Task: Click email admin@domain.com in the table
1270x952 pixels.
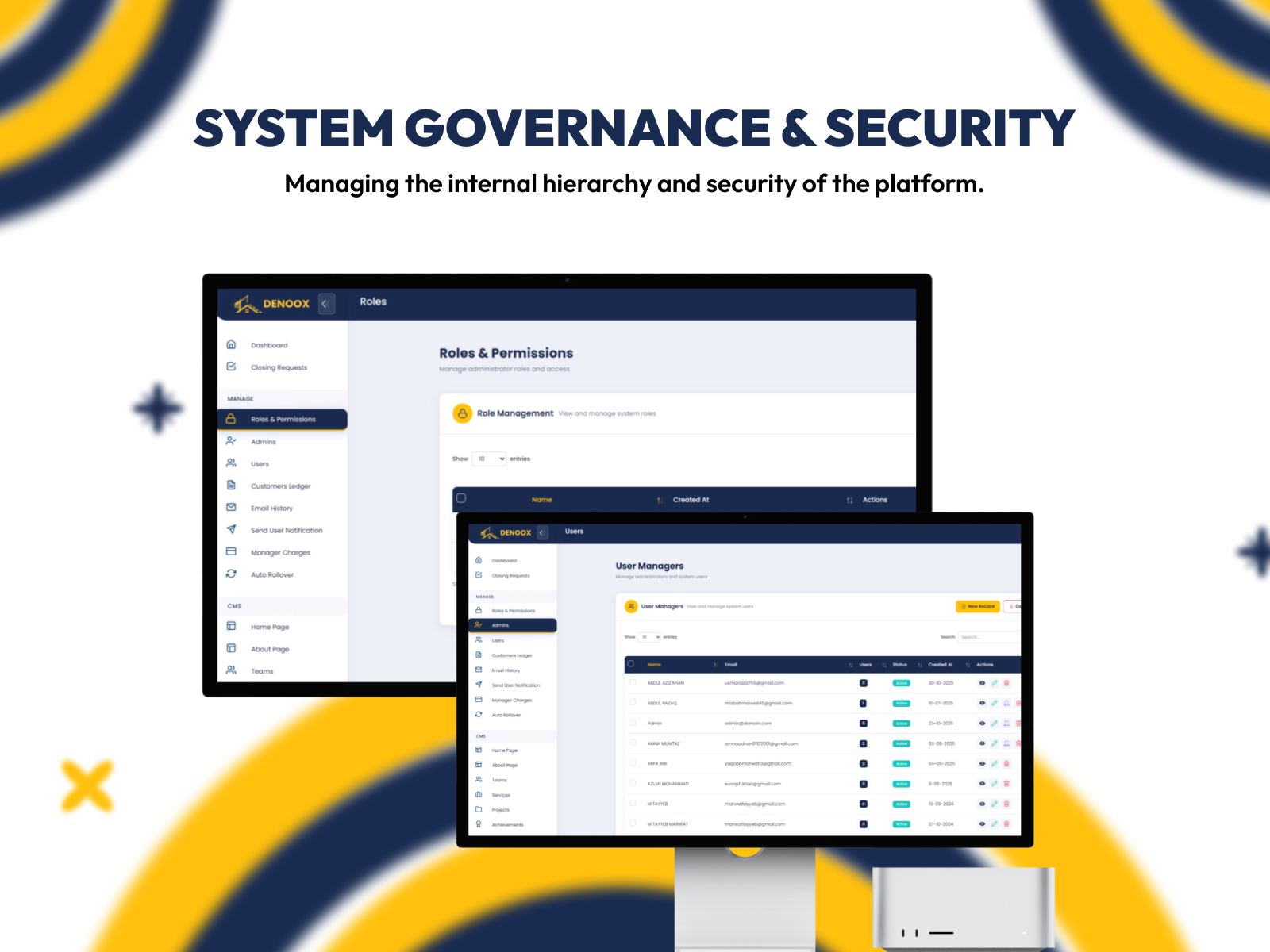Action: (748, 724)
